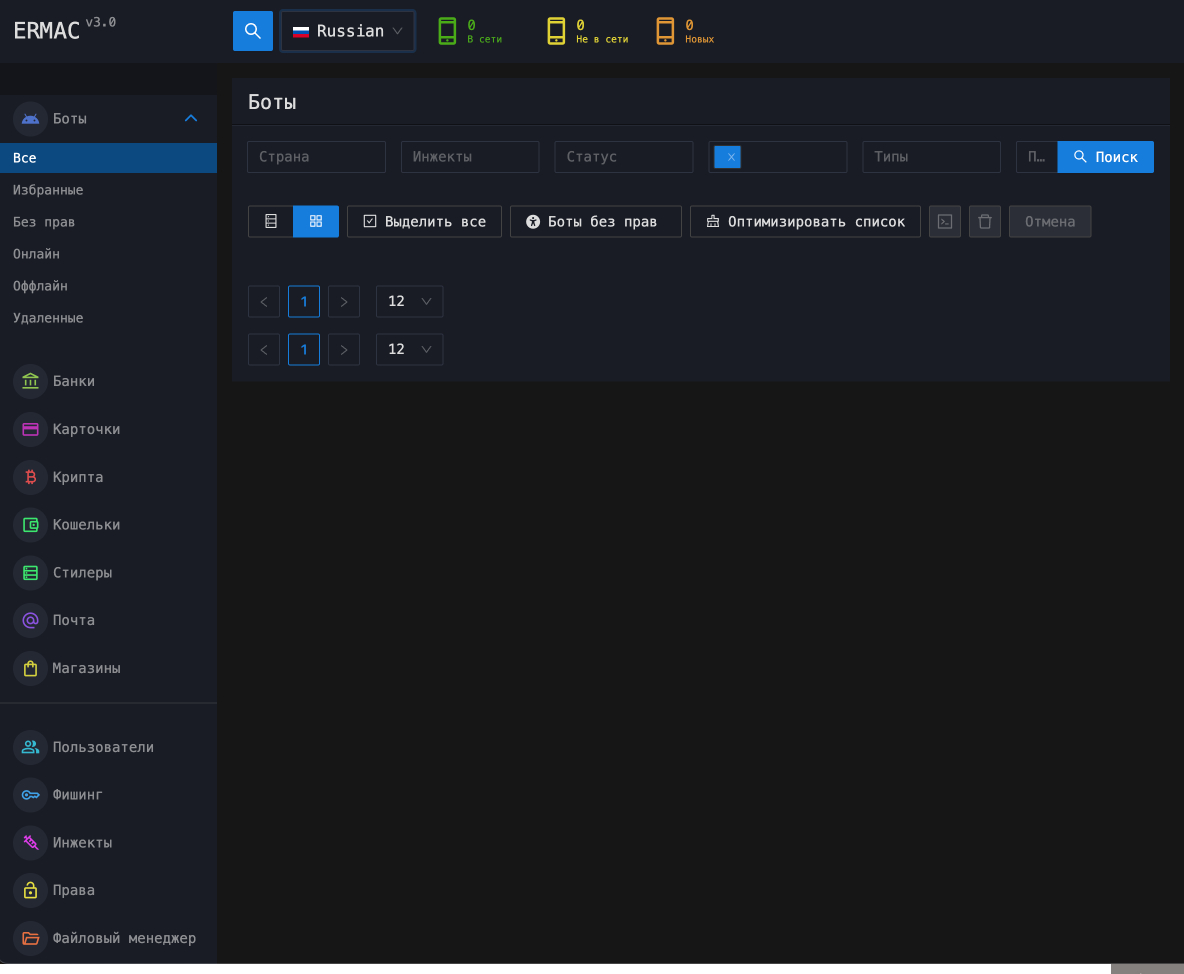This screenshot has height=974, width=1184.
Task: Click the orange new devices phone icon
Action: point(665,31)
